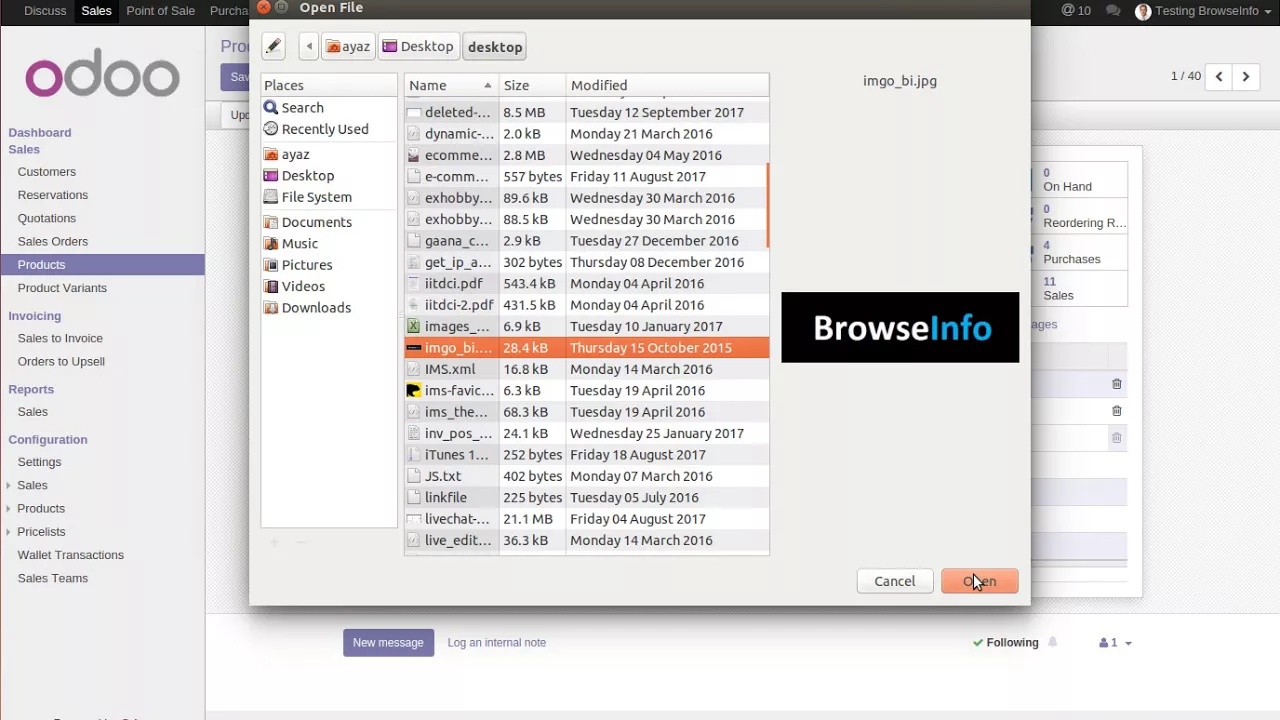Open Customers in Odoo sidebar

pyautogui.click(x=46, y=172)
